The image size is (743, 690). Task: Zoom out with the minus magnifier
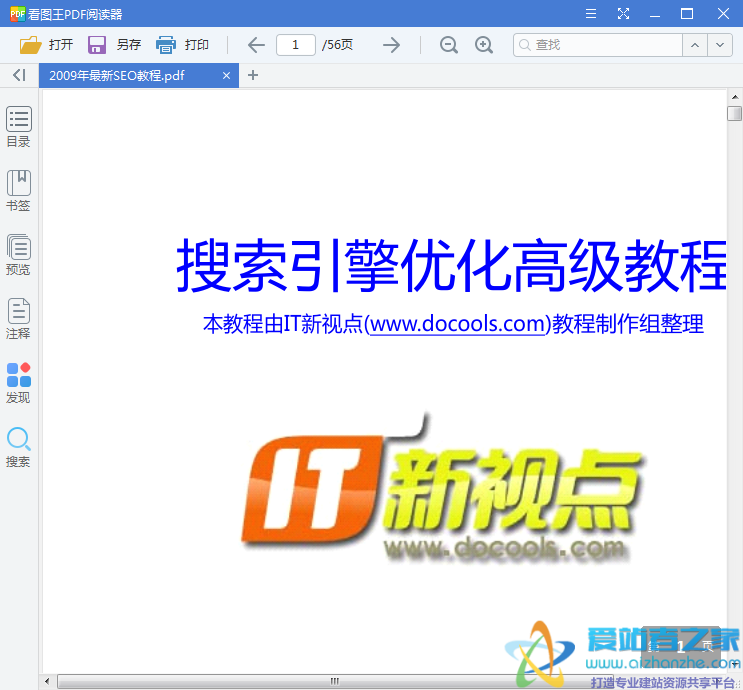coord(448,45)
